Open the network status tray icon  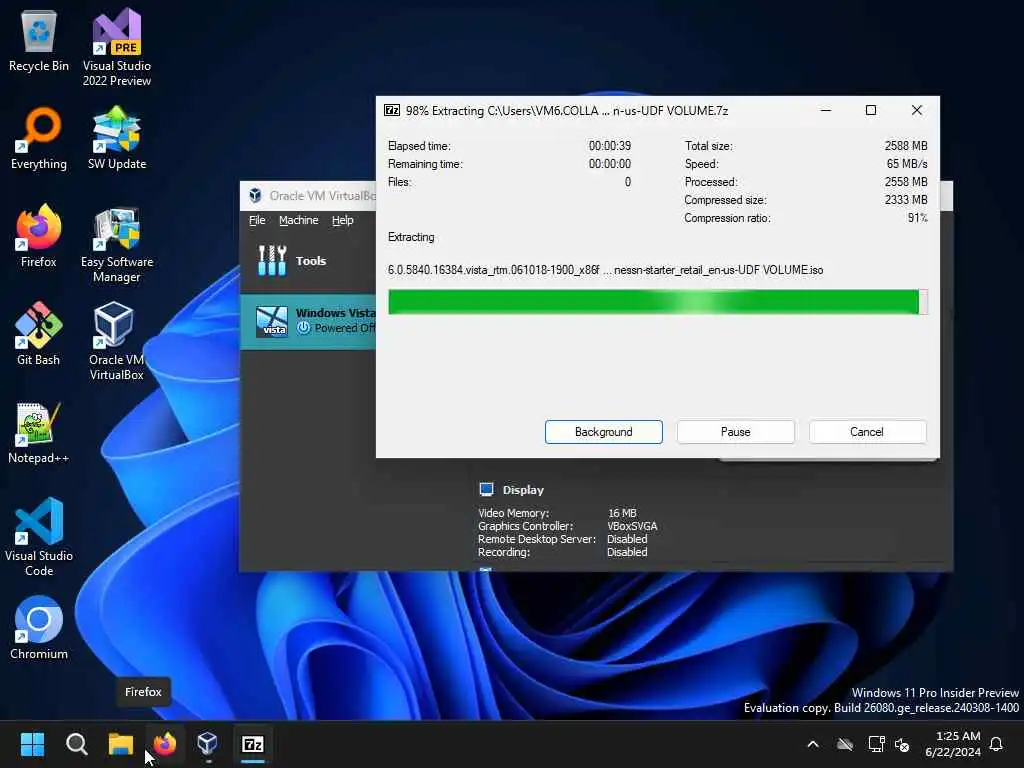point(876,744)
